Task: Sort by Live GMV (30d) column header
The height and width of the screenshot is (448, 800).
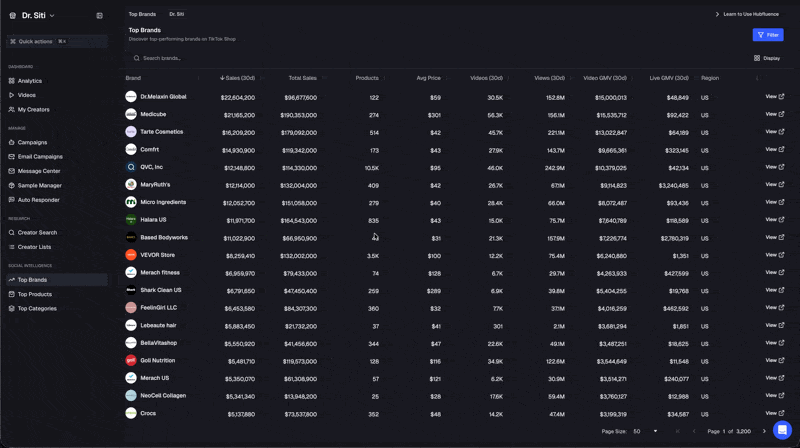Action: (669, 78)
